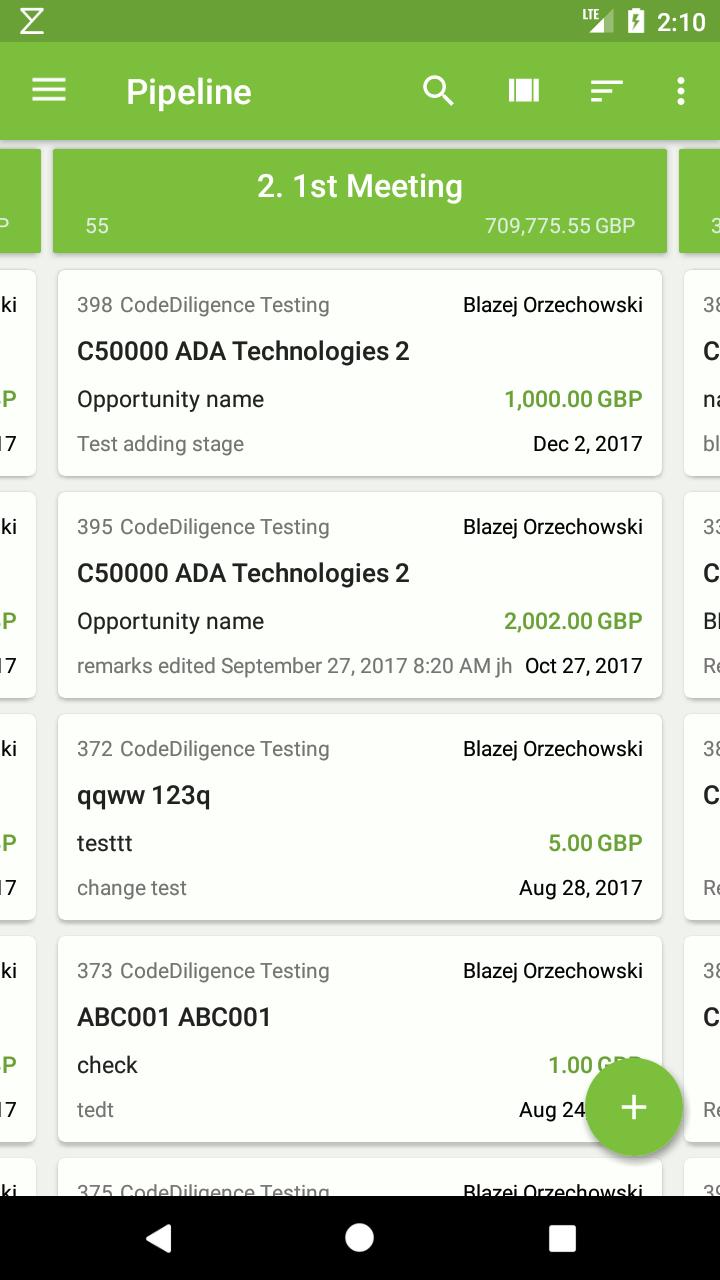720x1280 pixels.
Task: Tap the 1,000.00 GBP amount
Action: click(x=573, y=399)
